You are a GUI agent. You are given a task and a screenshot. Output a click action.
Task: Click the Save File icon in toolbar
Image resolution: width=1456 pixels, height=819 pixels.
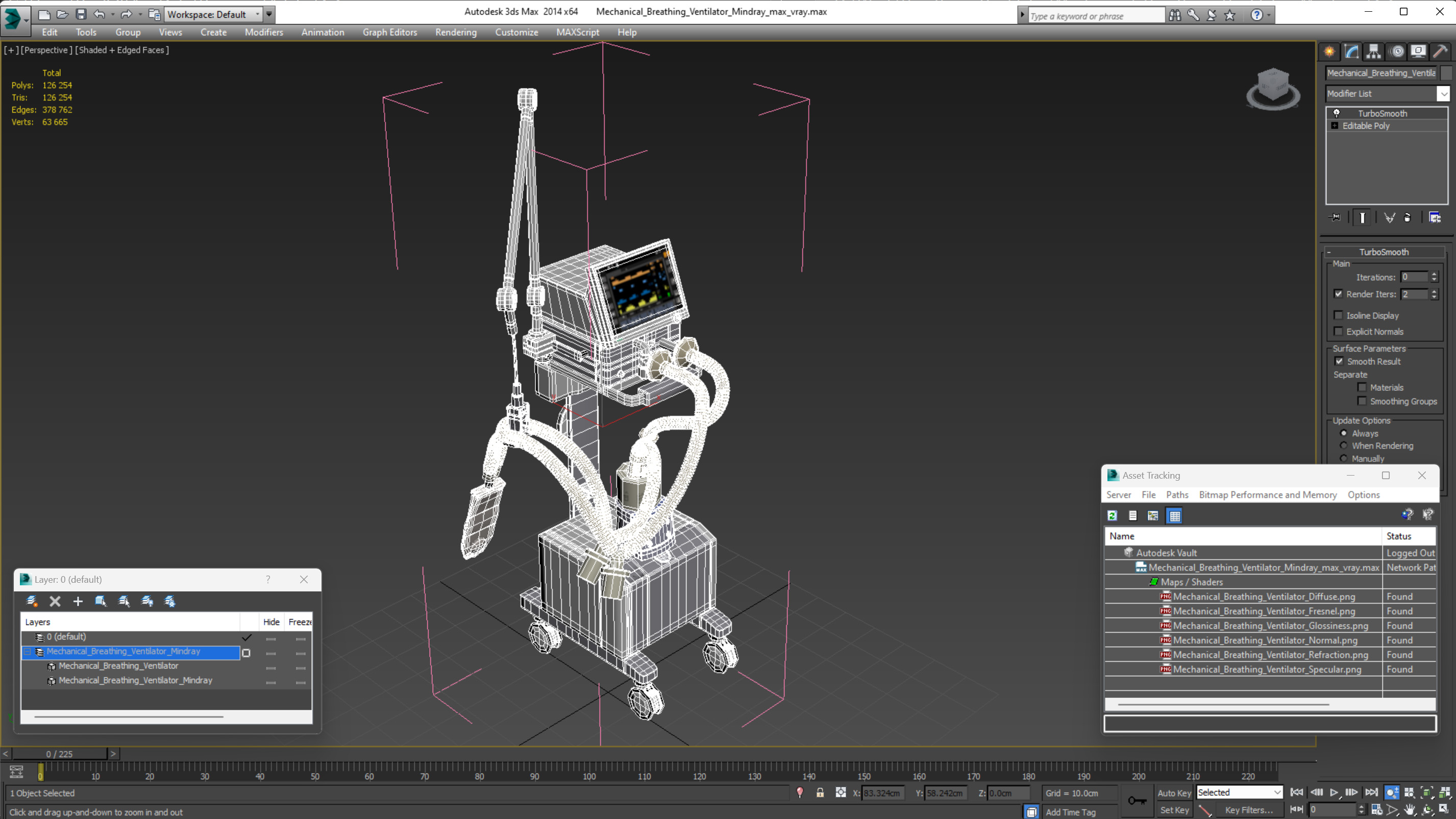[81, 14]
